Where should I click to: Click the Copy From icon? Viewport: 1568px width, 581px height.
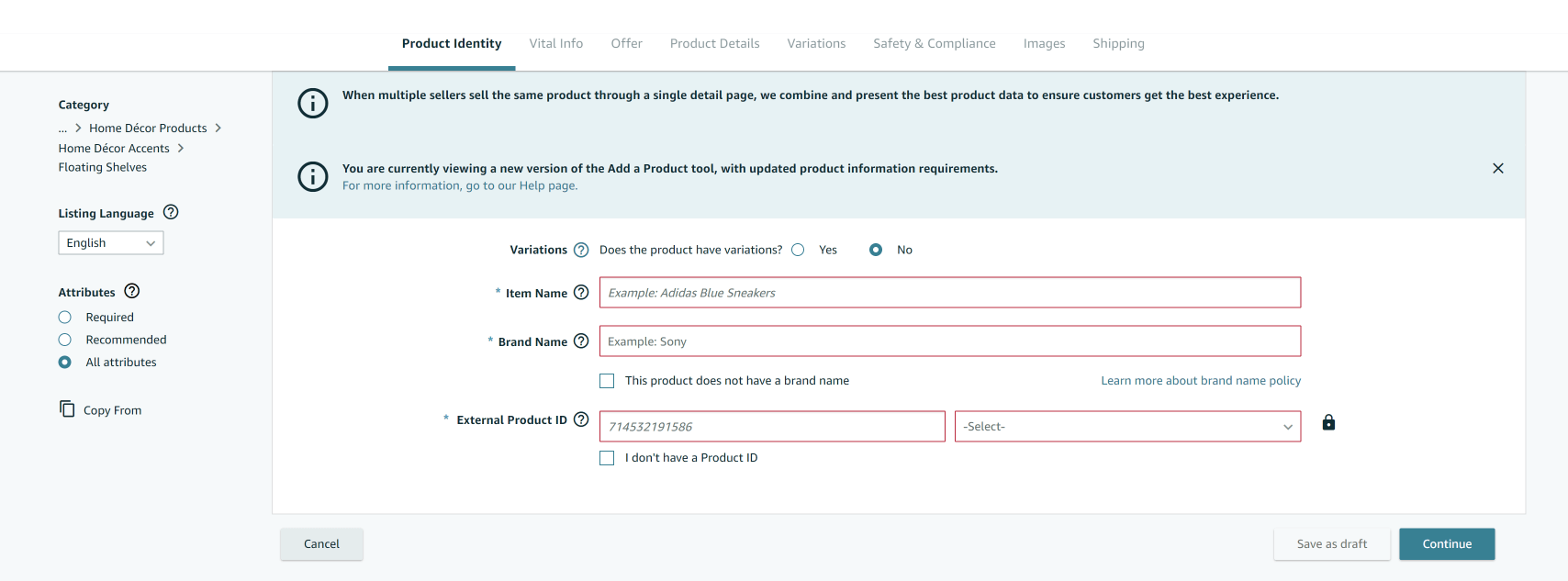tap(67, 409)
